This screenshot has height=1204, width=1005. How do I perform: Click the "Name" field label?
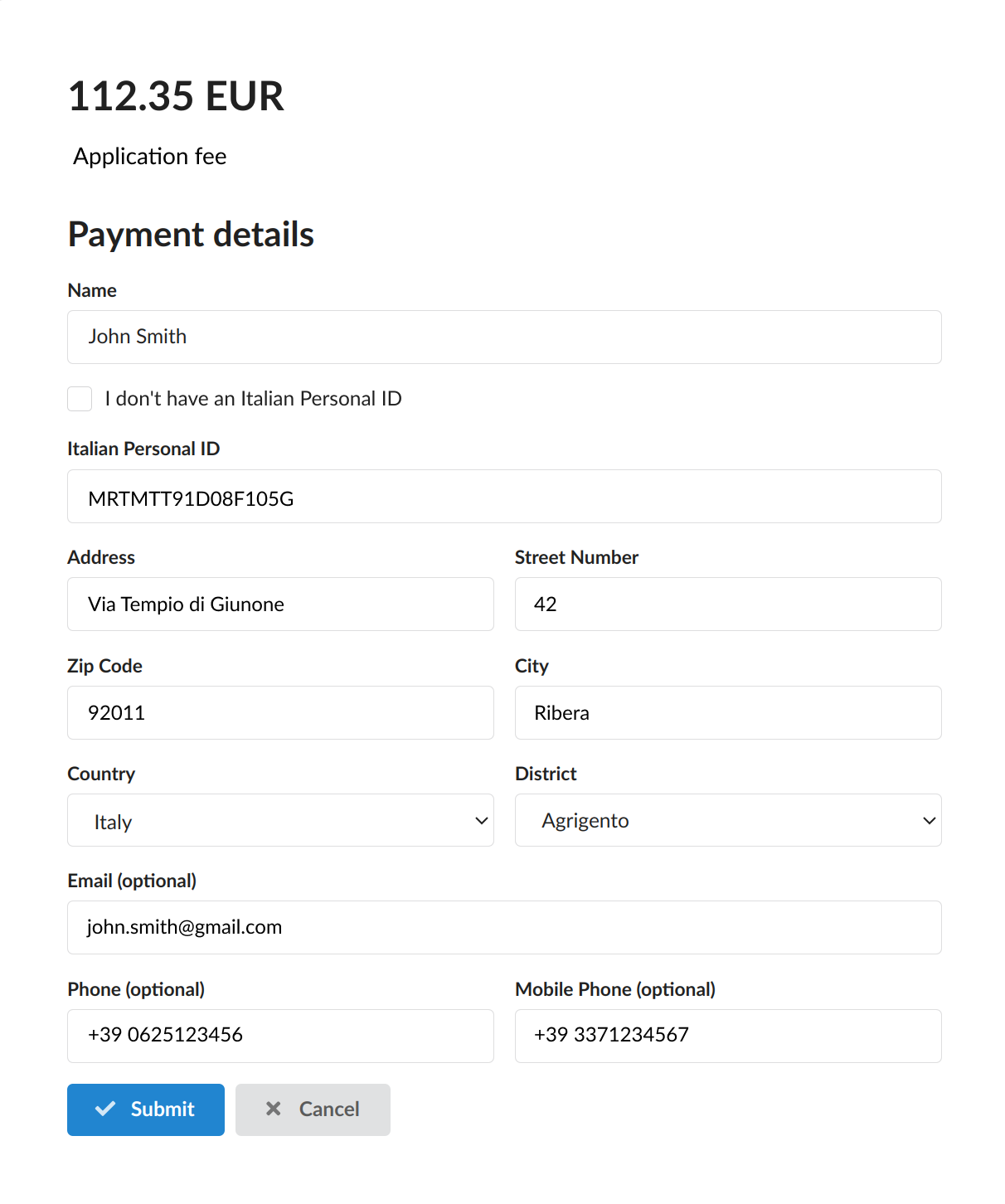coord(92,290)
